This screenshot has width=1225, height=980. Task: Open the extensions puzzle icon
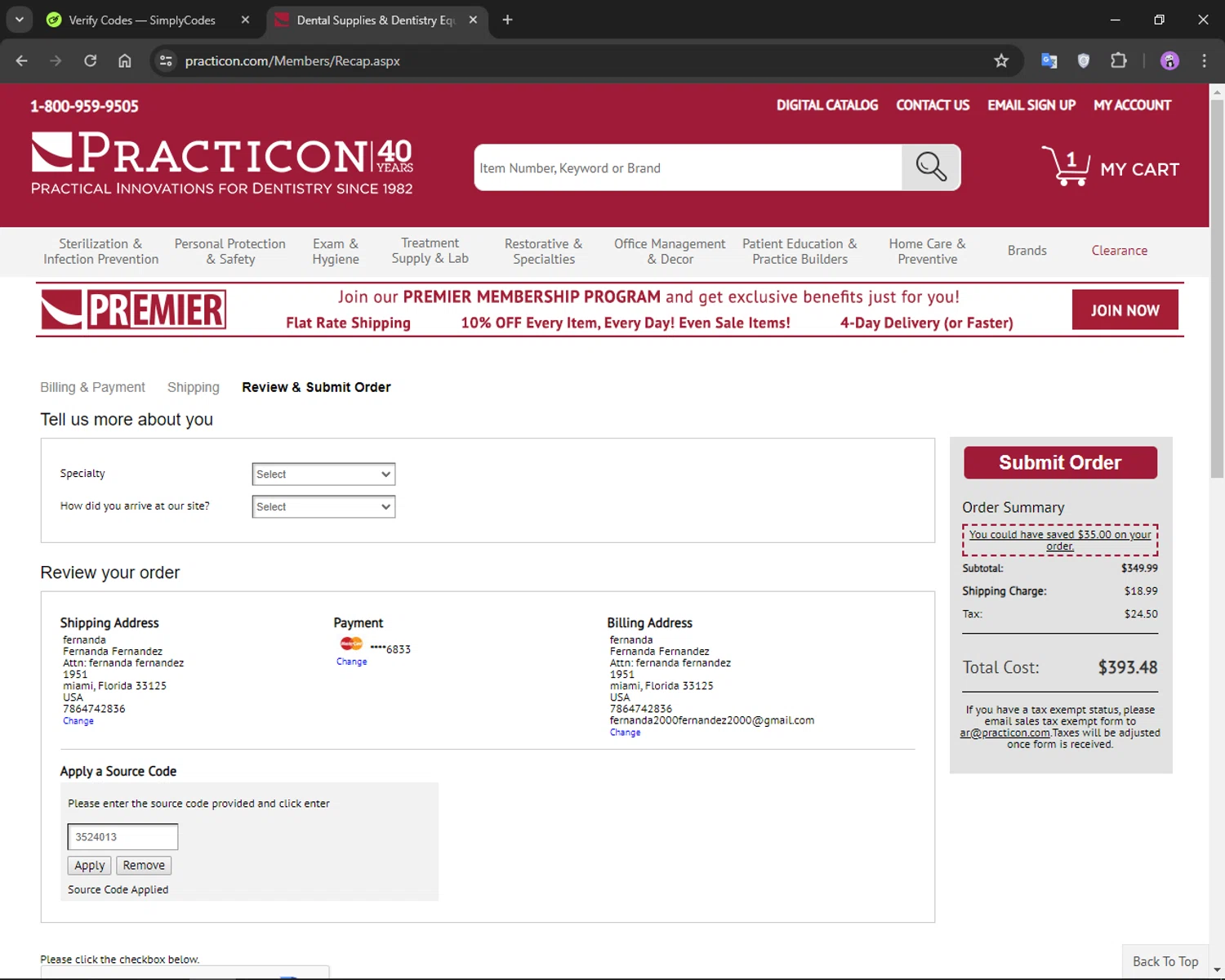tap(1119, 60)
